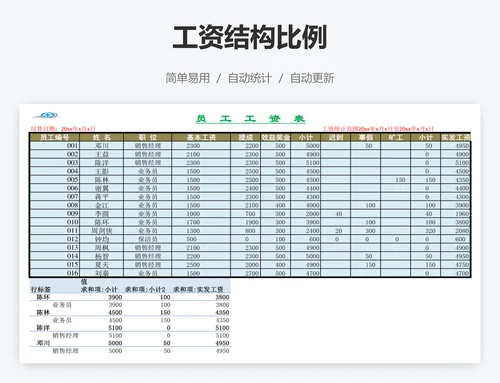
Task: Select employee number cell 012
Action: click(x=55, y=239)
